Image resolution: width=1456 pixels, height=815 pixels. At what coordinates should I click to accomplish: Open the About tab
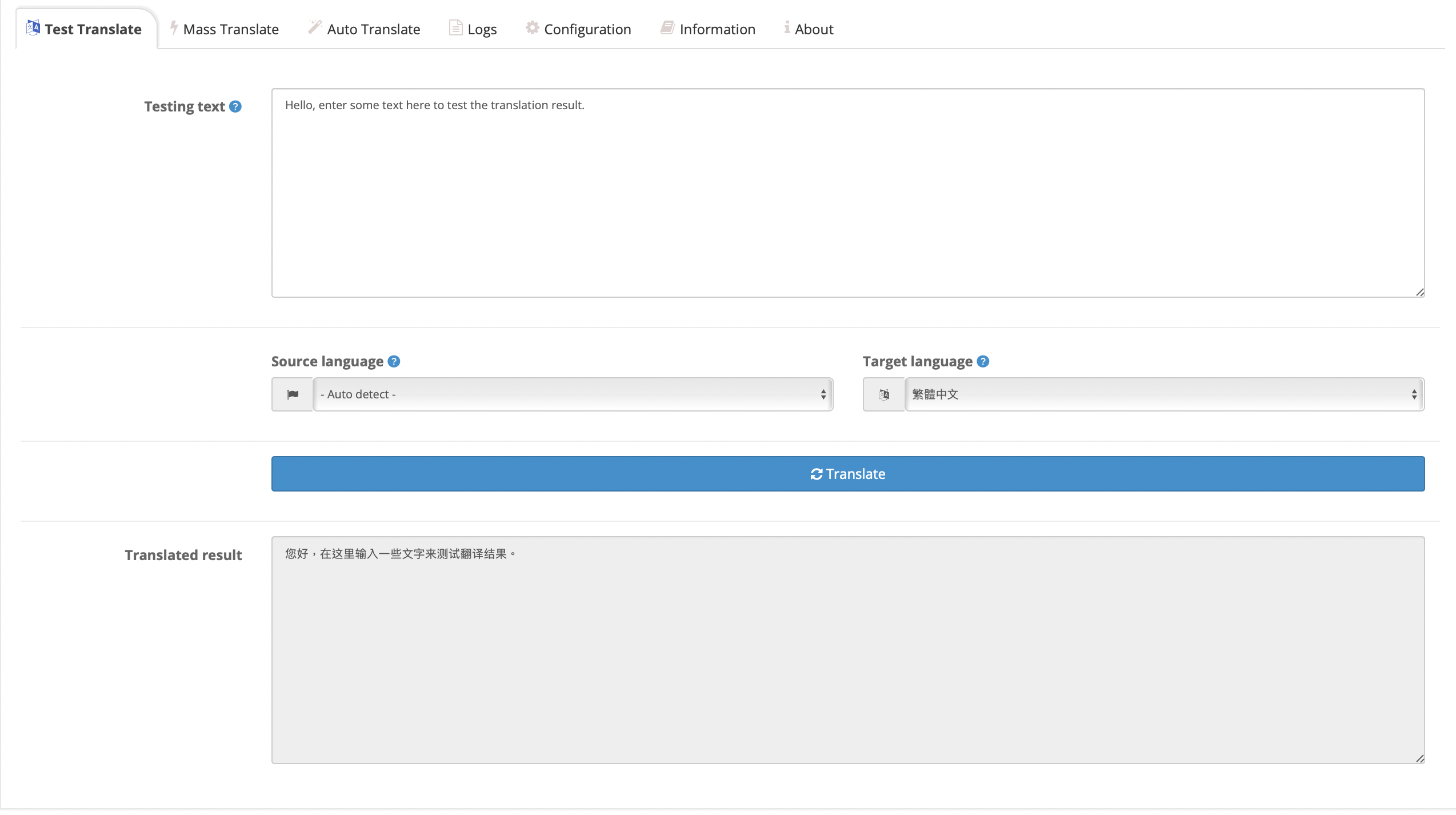(x=814, y=29)
